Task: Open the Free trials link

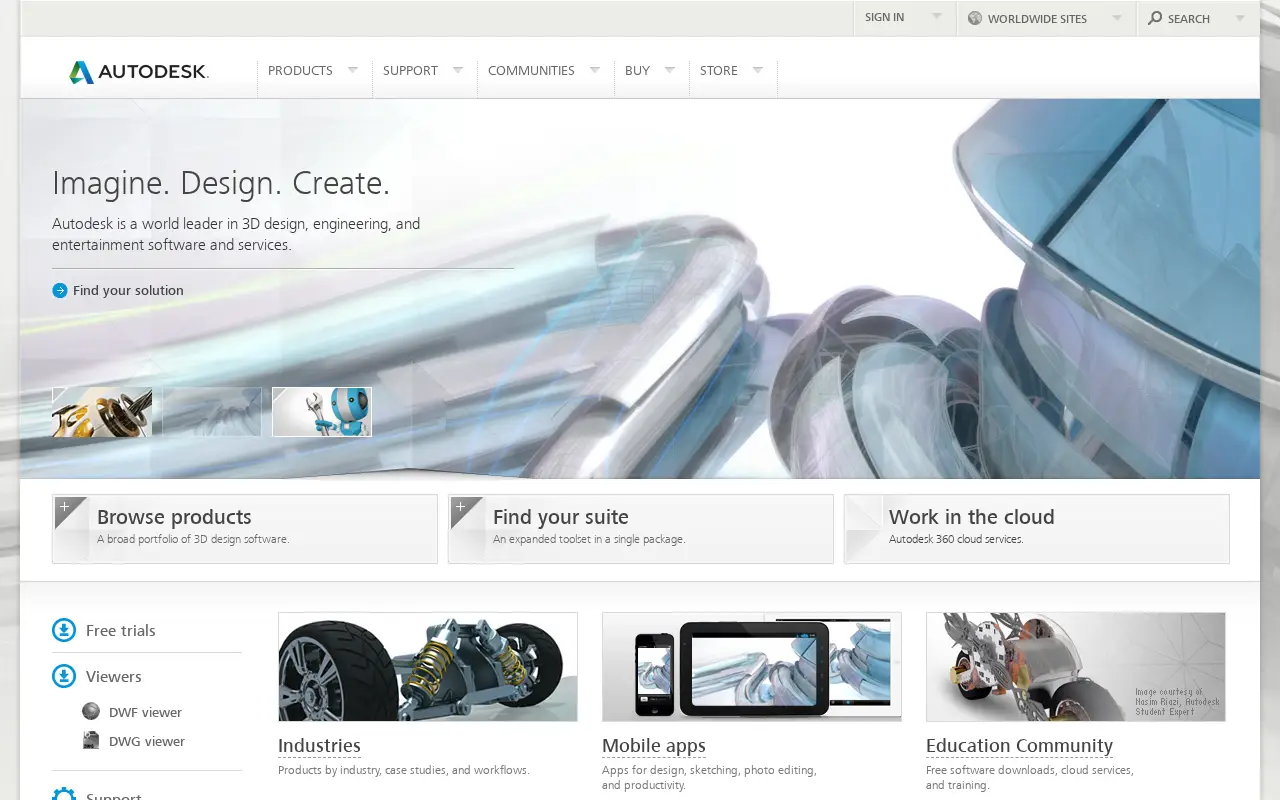Action: (x=121, y=631)
